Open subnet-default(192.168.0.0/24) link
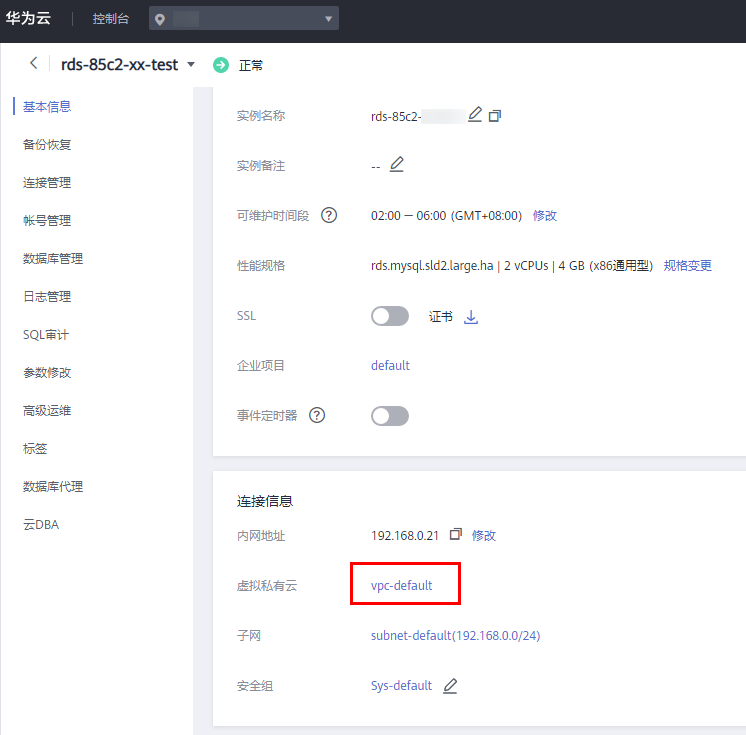Image resolution: width=746 pixels, height=735 pixels. pyautogui.click(x=455, y=635)
